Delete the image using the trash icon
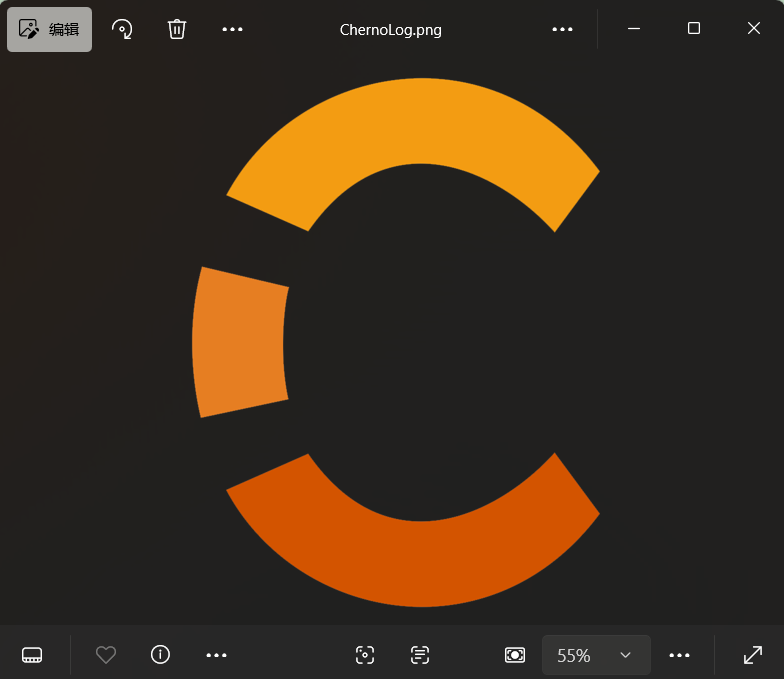784x679 pixels. pos(176,30)
